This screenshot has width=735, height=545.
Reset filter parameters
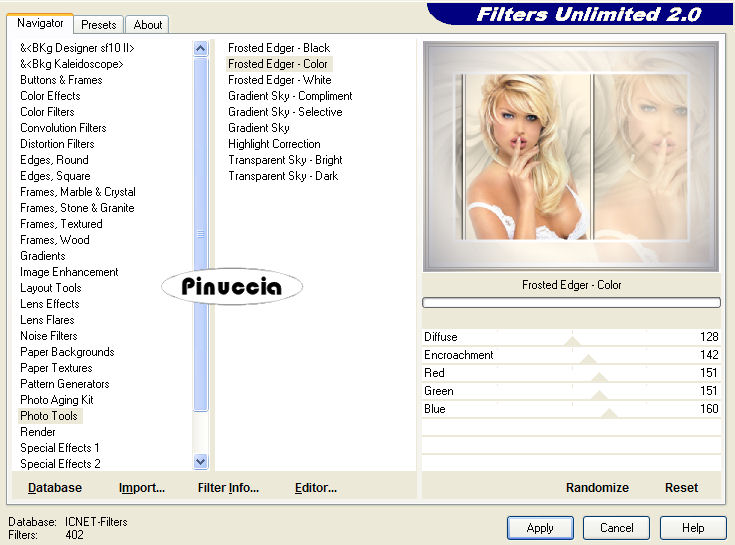point(681,488)
